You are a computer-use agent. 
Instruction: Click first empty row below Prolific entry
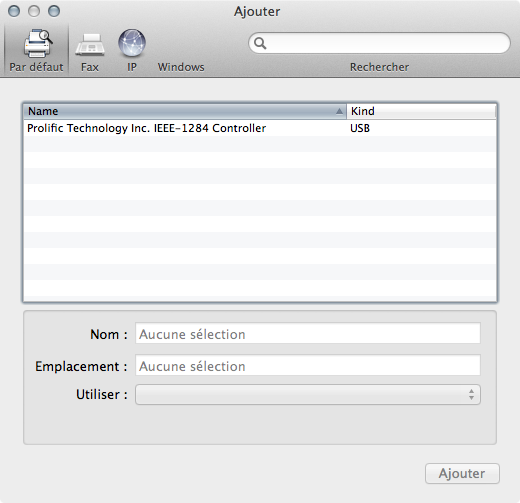point(260,144)
